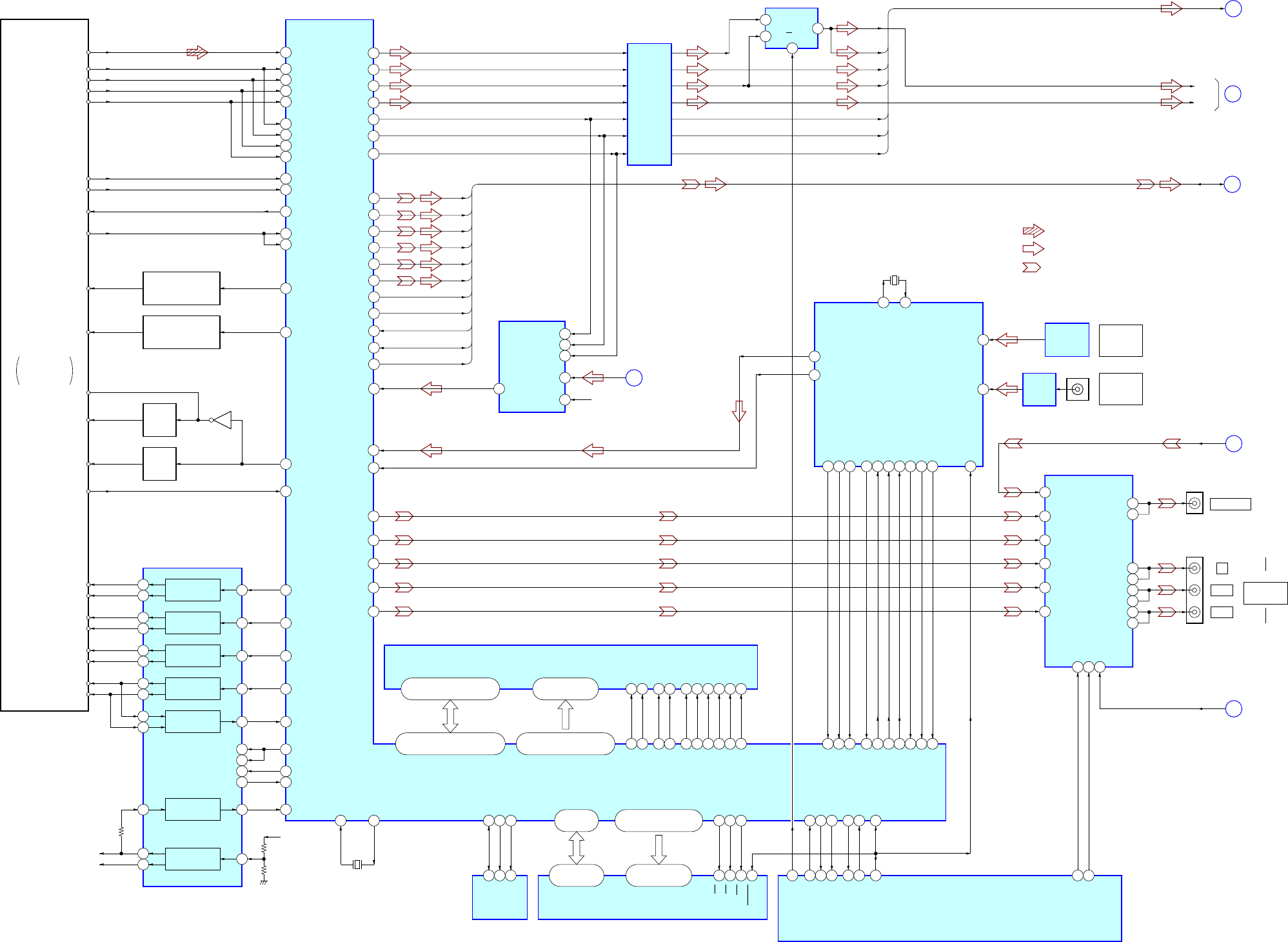Click the ground symbol under the resistor pair
This screenshot has width=1288, height=942.
tap(263, 882)
